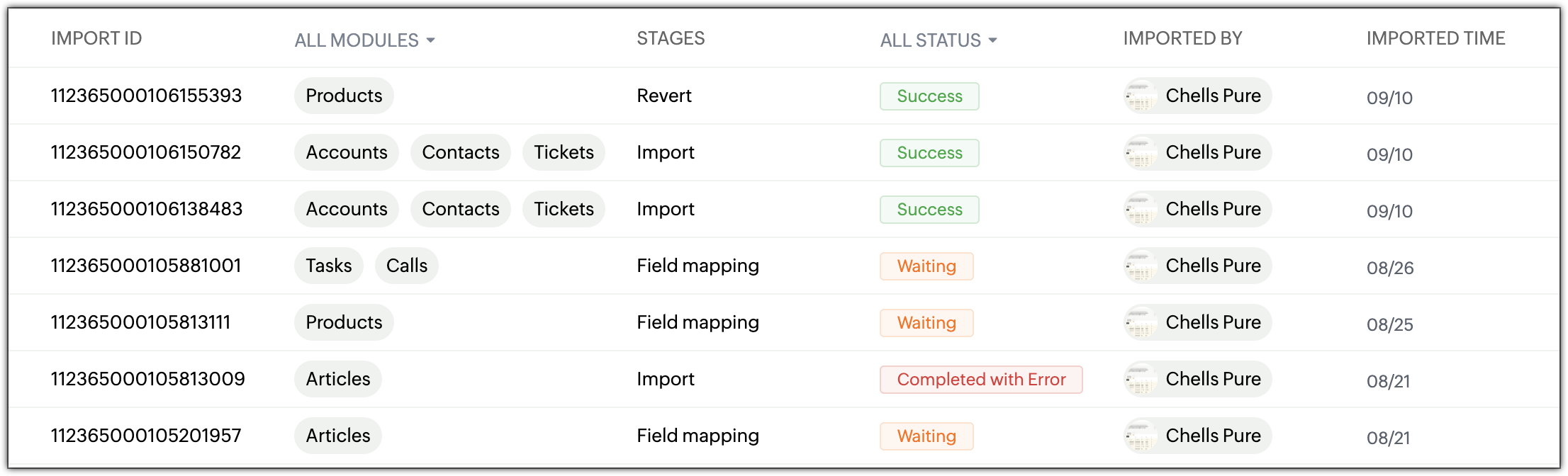Viewport: 1568px width, 476px height.
Task: Click the avatar on the second Success row
Action: coord(1141,152)
